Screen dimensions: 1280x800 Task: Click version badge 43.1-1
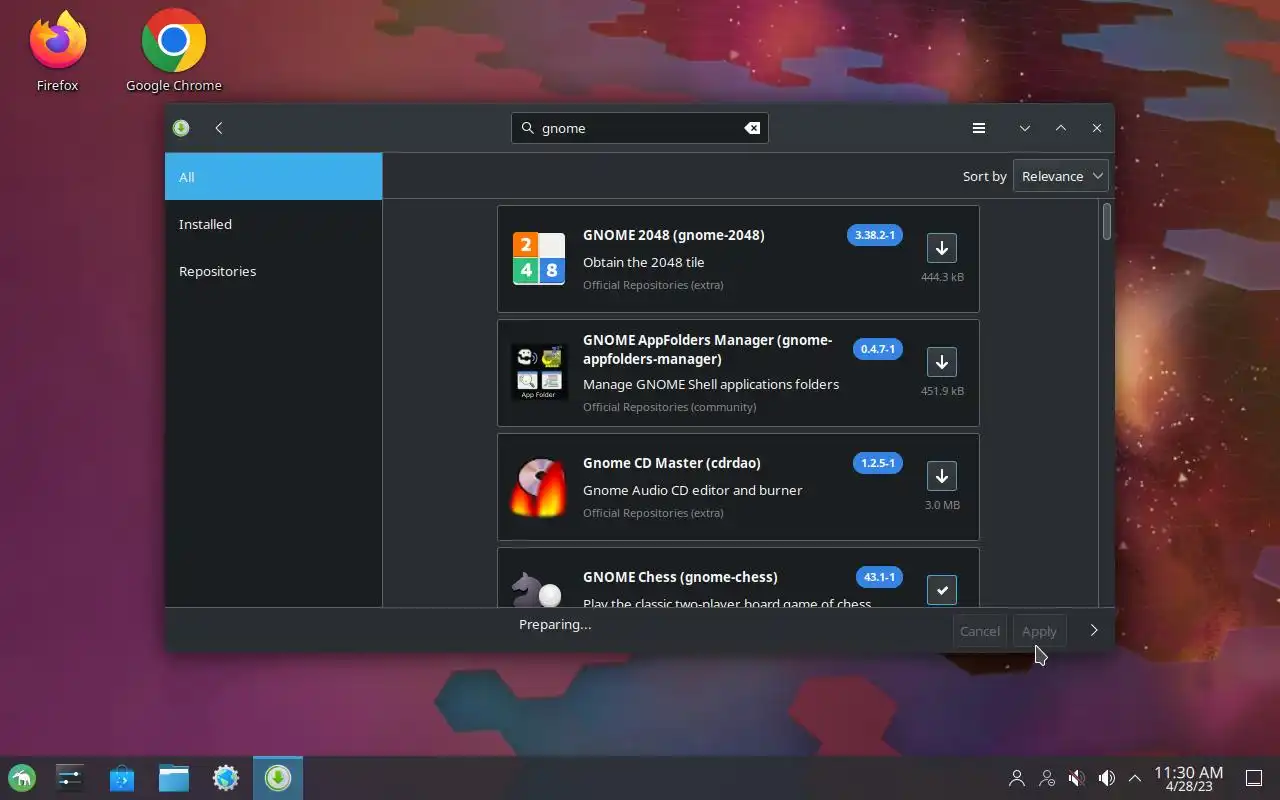[x=879, y=577]
